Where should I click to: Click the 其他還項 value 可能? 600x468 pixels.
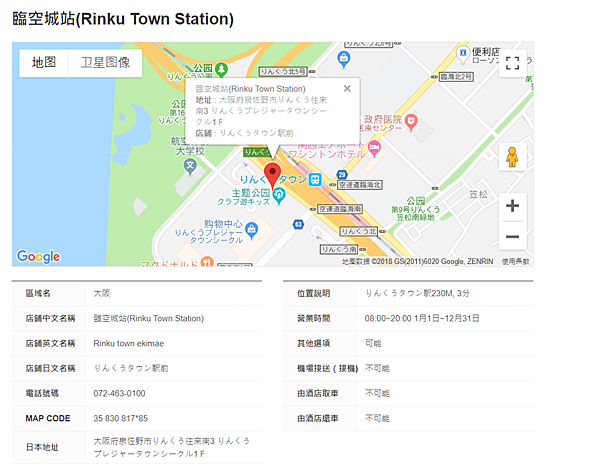(x=373, y=343)
